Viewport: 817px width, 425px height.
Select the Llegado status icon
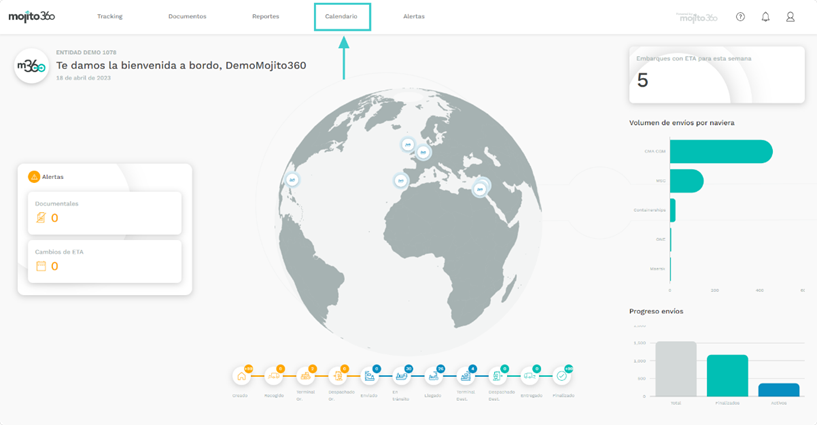pyautogui.click(x=434, y=376)
